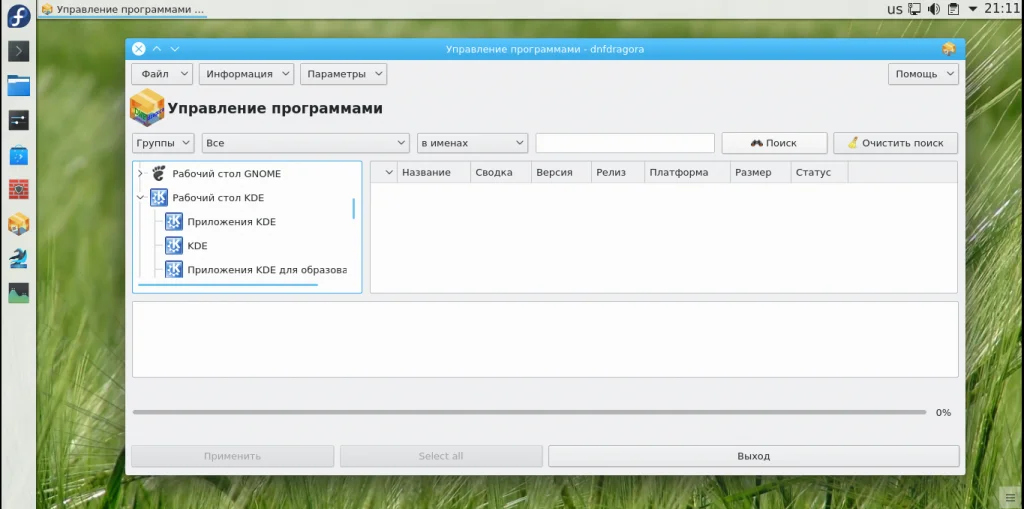Open the file manager folder icon
Image resolution: width=1024 pixels, height=509 pixels.
(18, 85)
